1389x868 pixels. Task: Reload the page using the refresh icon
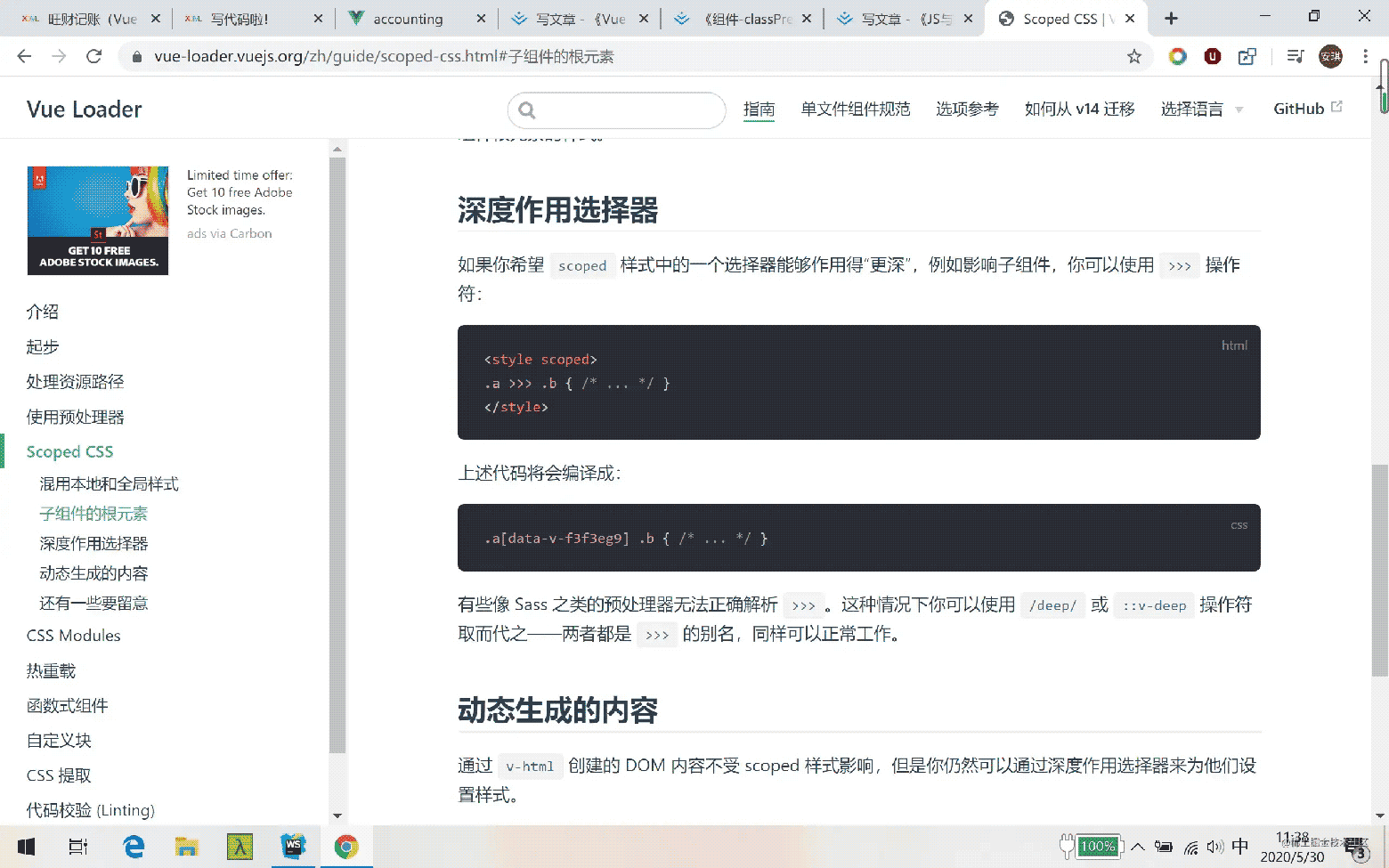tap(94, 55)
